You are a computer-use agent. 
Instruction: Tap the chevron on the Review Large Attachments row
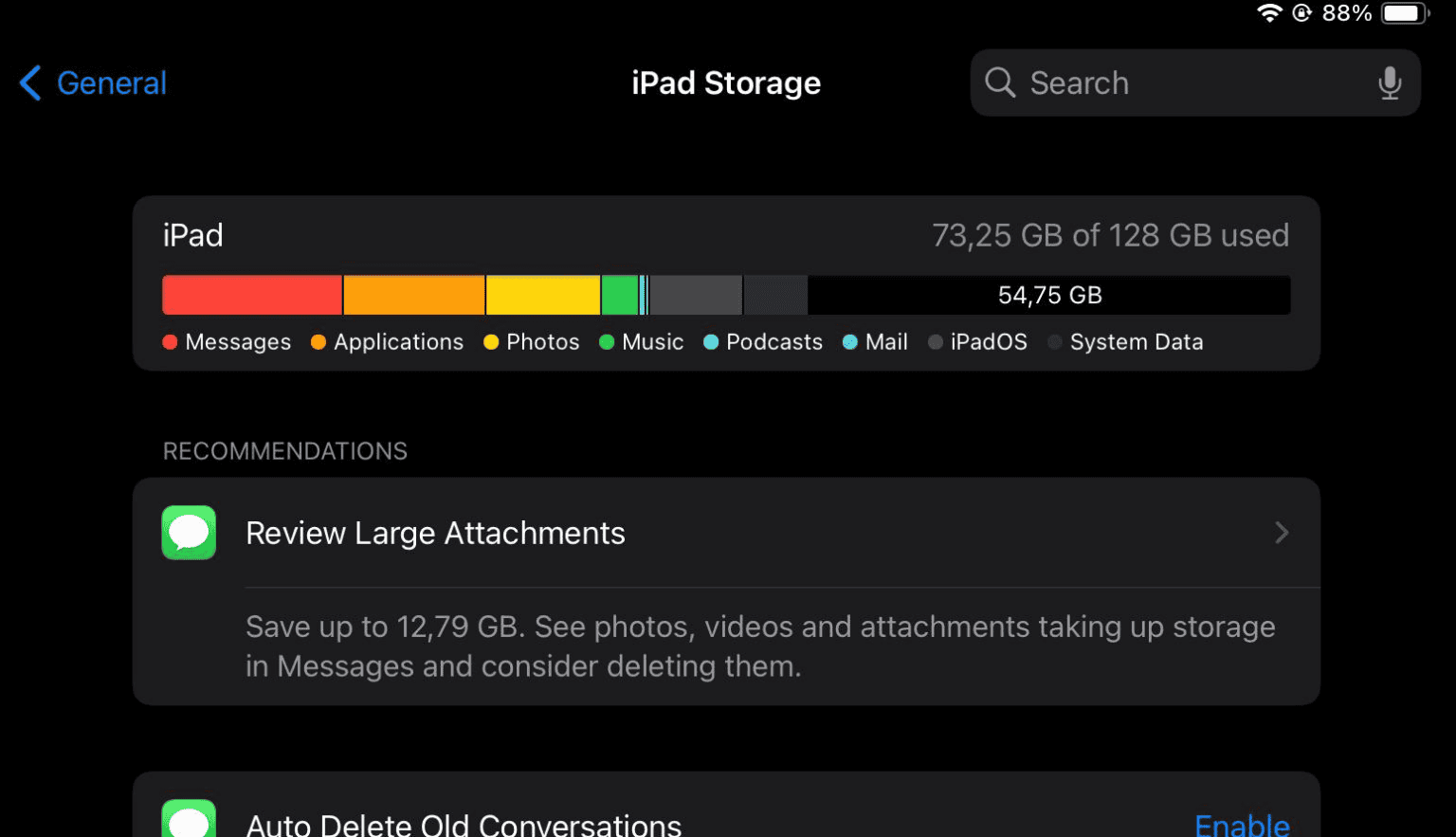tap(1283, 533)
